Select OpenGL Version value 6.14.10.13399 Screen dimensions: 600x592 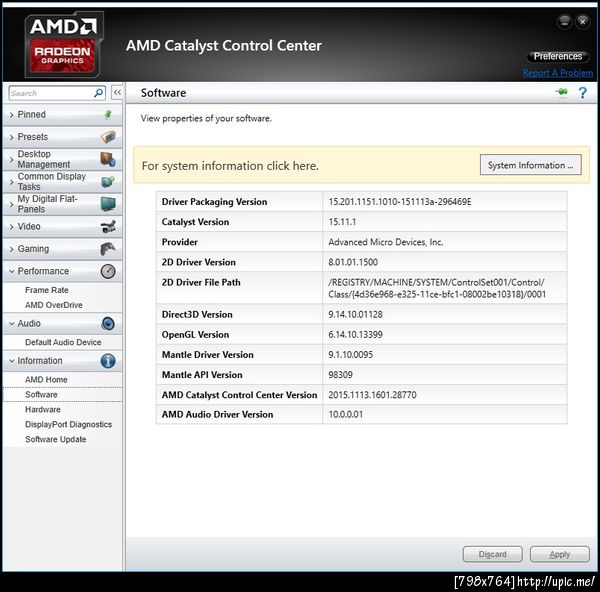(x=355, y=334)
